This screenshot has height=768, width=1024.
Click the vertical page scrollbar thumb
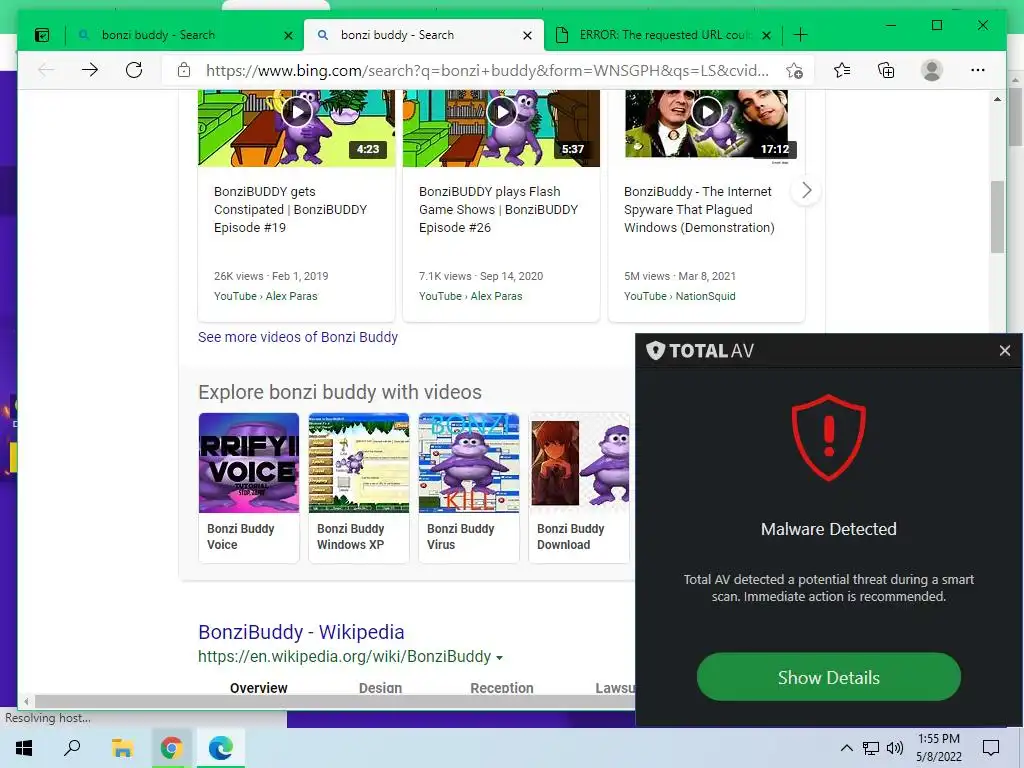pyautogui.click(x=997, y=217)
